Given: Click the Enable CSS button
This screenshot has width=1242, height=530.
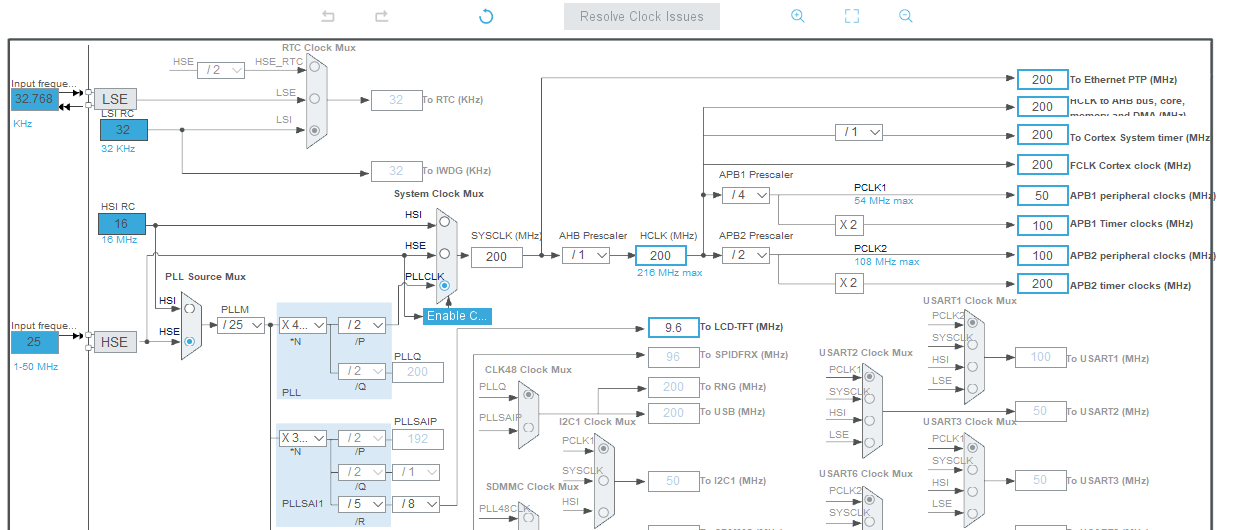Looking at the screenshot, I should point(457,316).
